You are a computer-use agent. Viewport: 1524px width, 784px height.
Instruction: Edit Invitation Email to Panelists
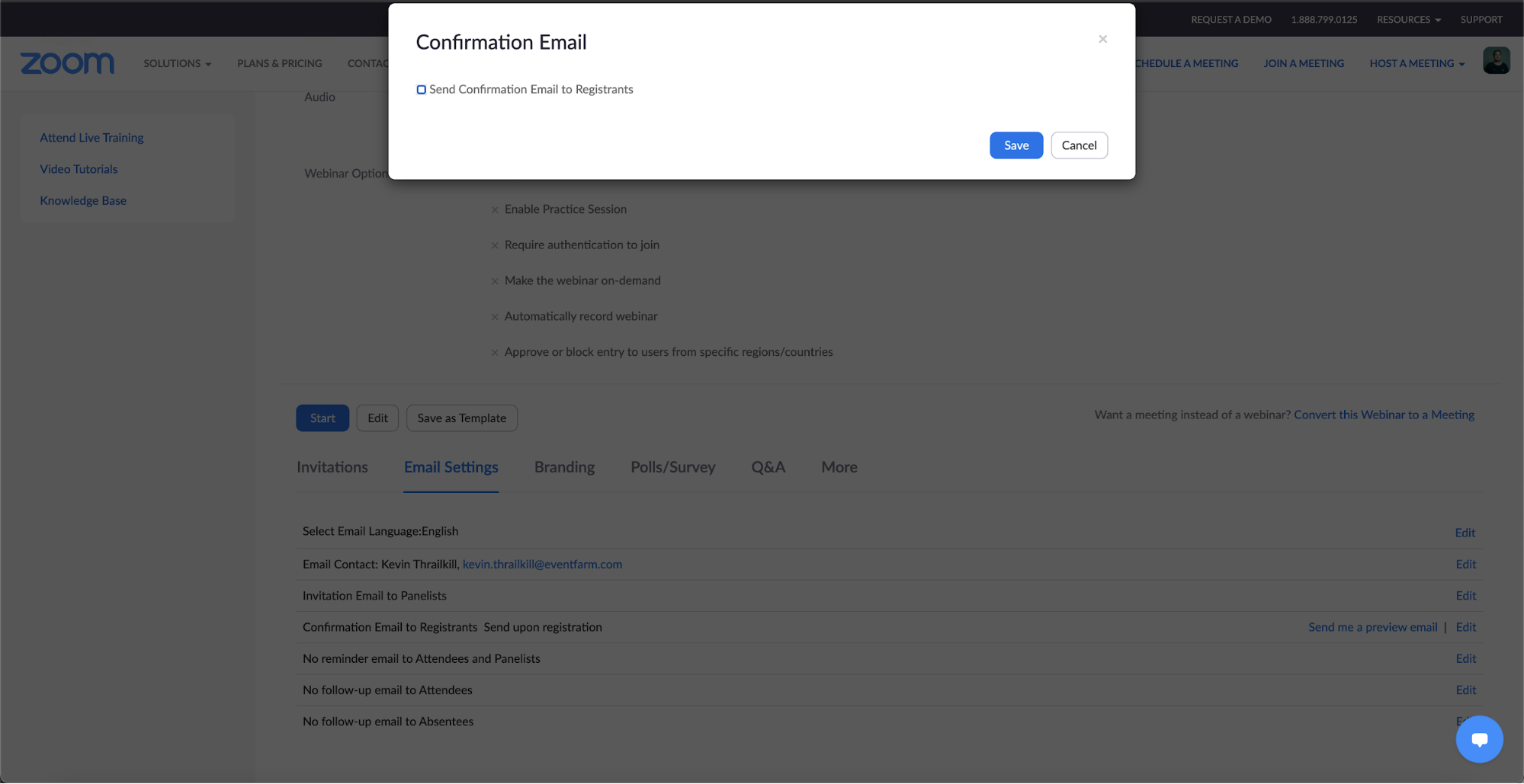[x=1465, y=596]
